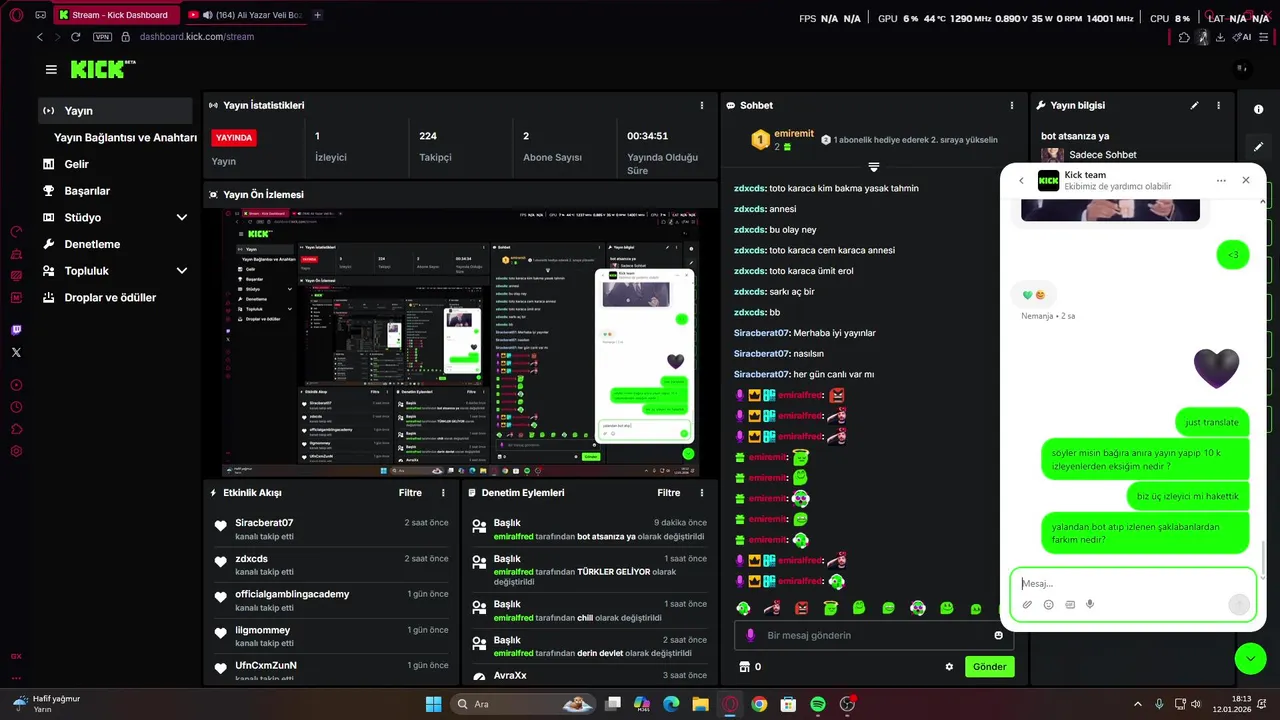1280x720 pixels.
Task: Open Başarılar in the sidebar
Action: click(87, 191)
